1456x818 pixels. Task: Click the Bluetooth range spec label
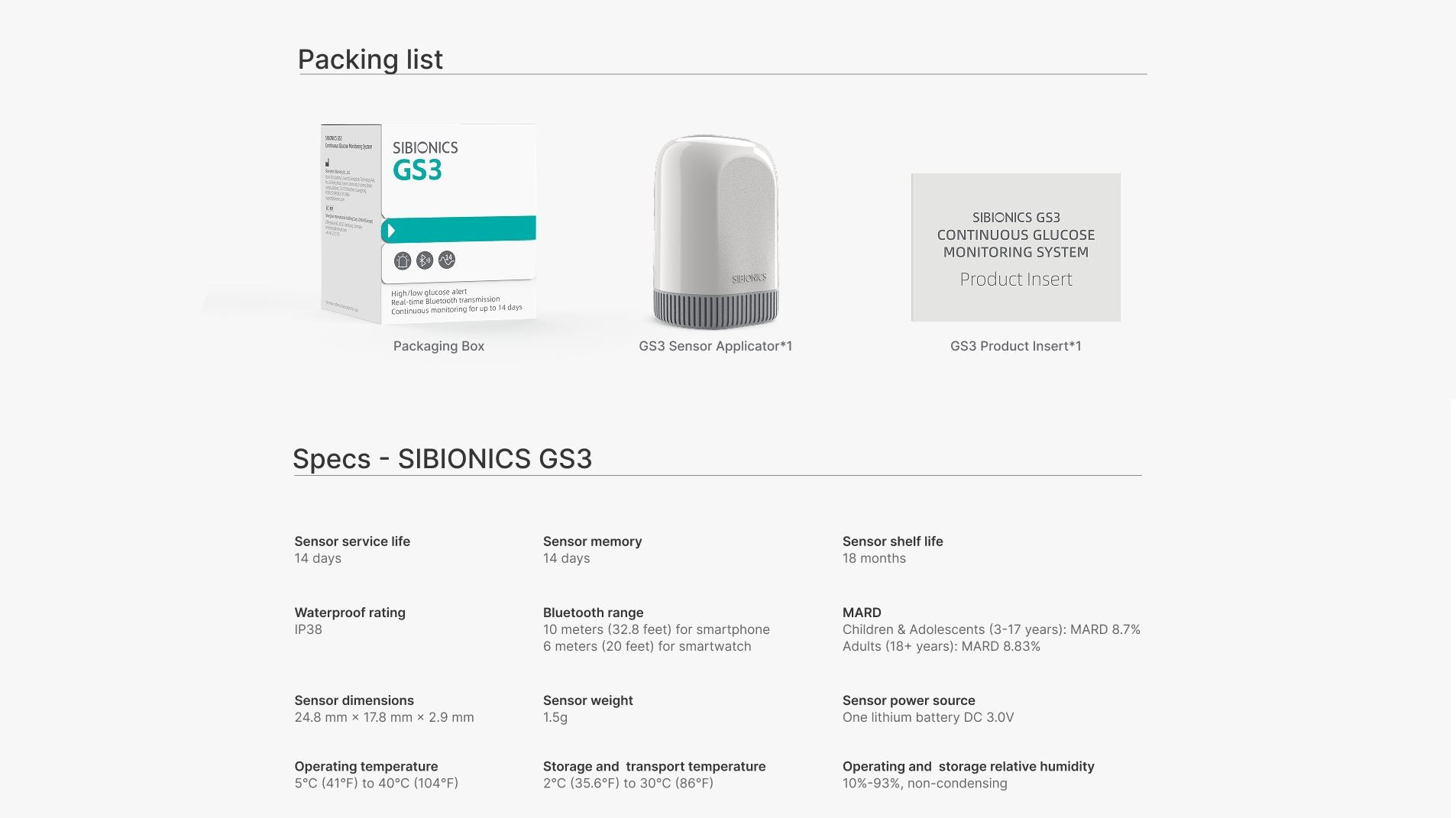pyautogui.click(x=594, y=613)
